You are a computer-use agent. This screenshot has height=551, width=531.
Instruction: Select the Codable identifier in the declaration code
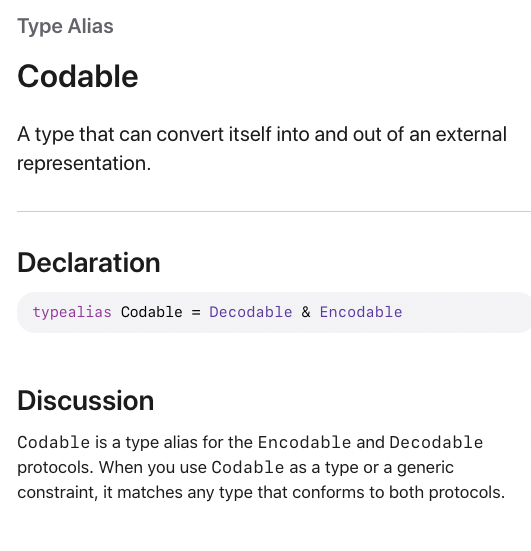(x=151, y=312)
